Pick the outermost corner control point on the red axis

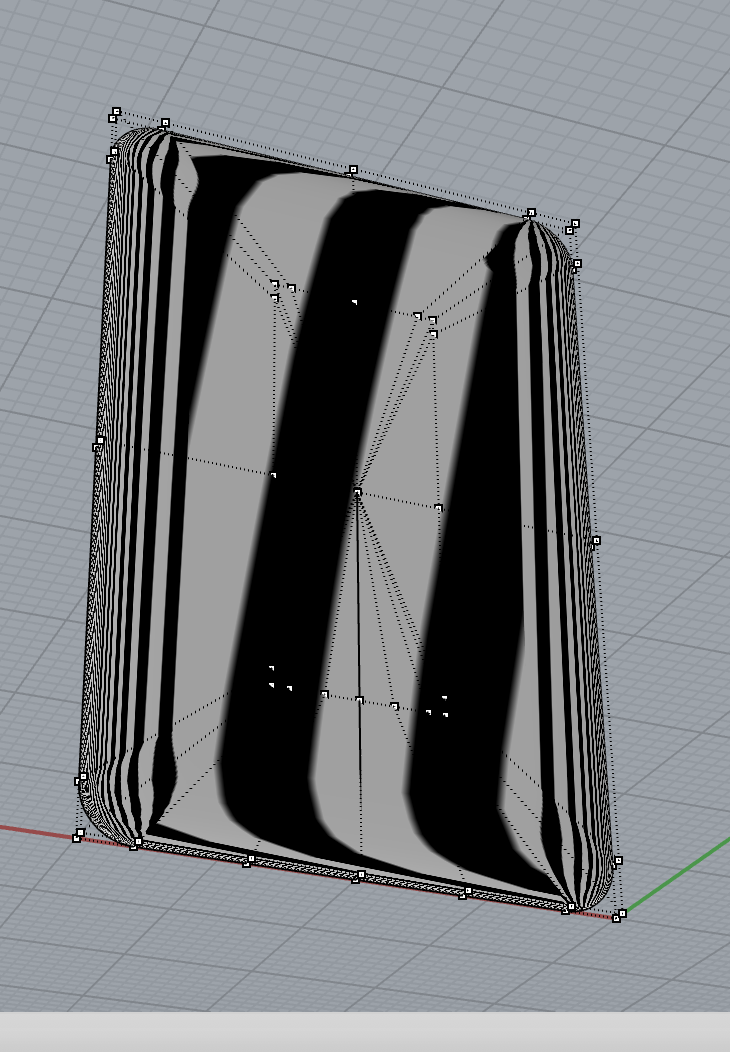pos(76,838)
